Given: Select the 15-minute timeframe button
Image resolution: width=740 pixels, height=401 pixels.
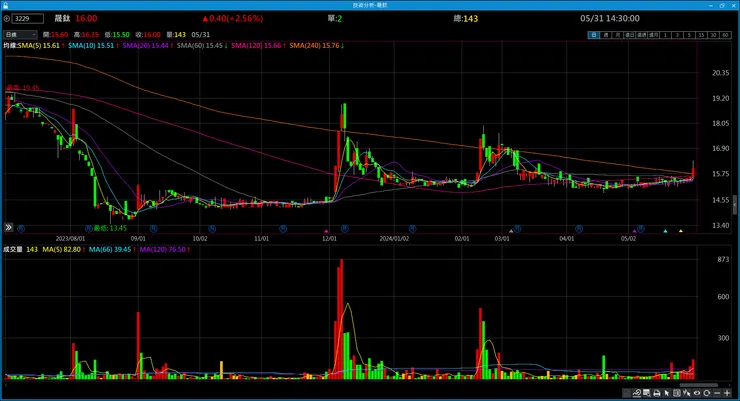Looking at the screenshot, I should [701, 35].
